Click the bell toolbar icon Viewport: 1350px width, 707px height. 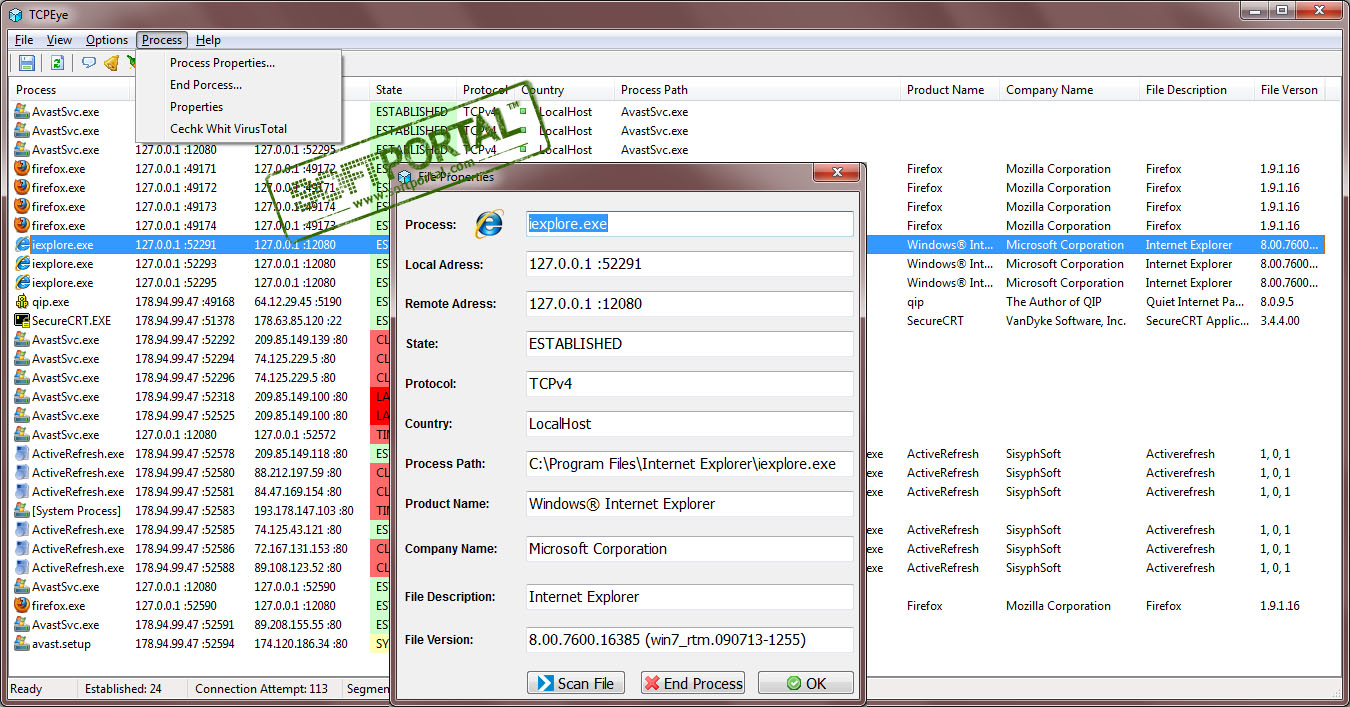[111, 63]
